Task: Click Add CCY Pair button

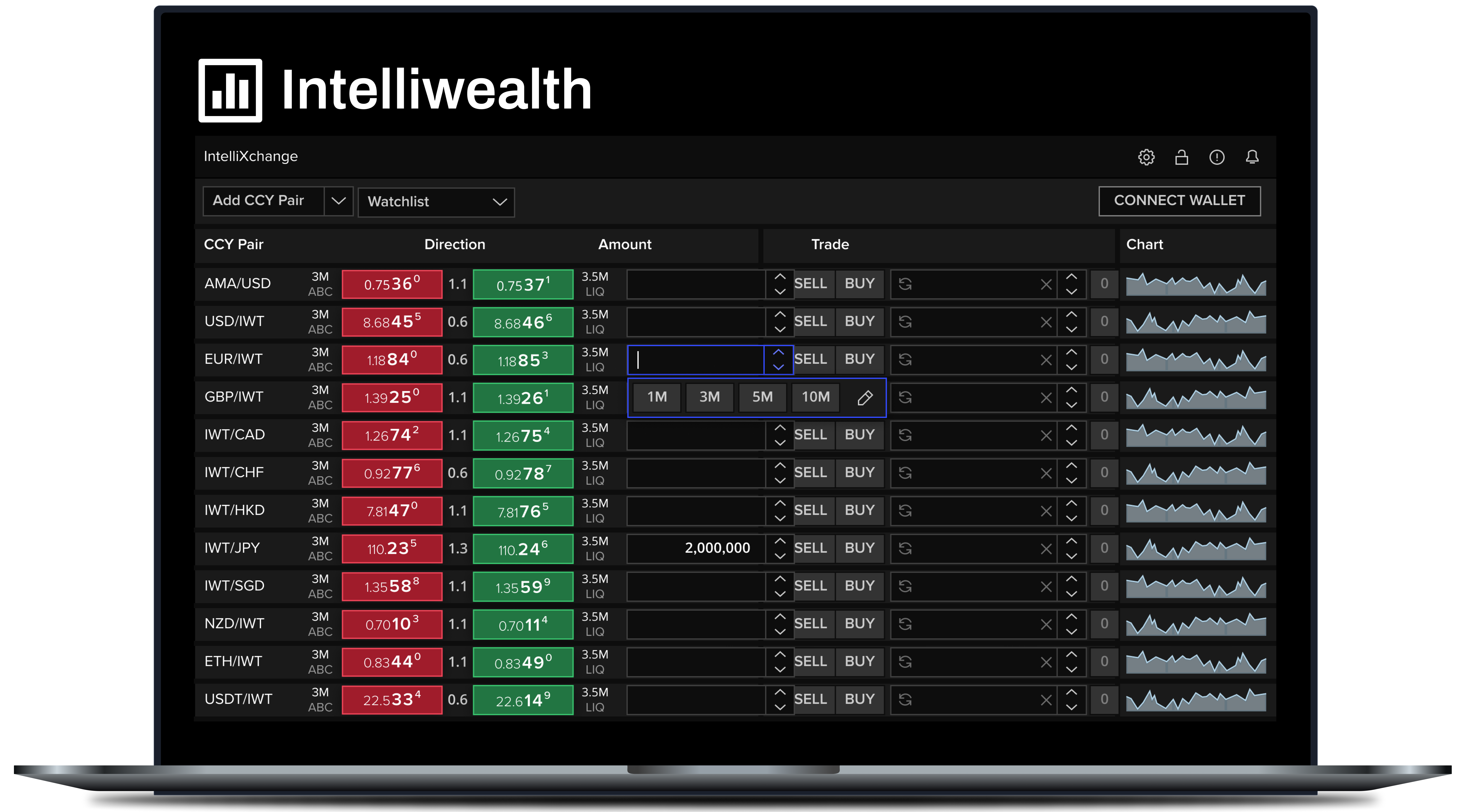Action: [264, 201]
